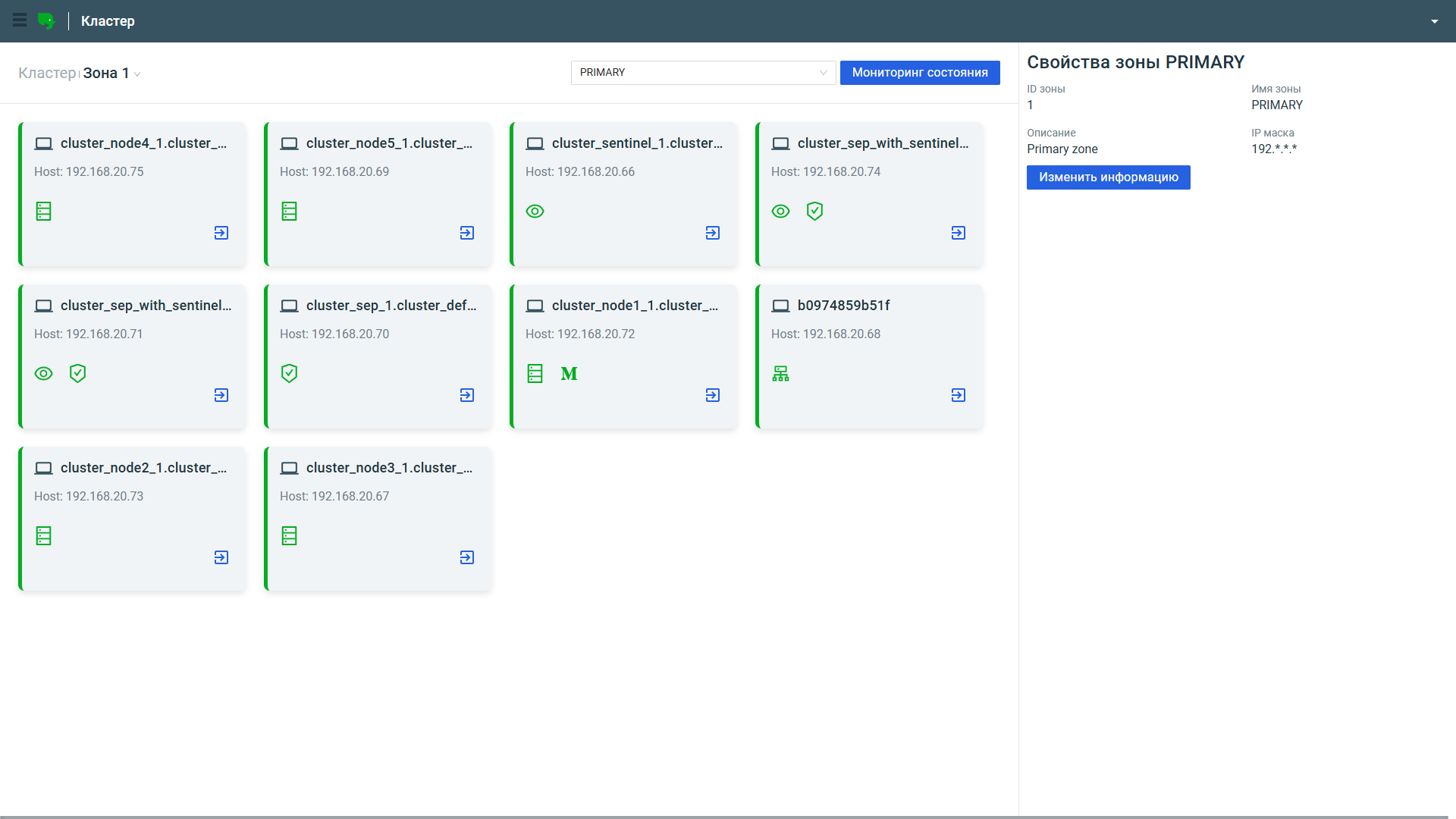Image resolution: width=1456 pixels, height=819 pixels.
Task: Open the top-right user dropdown arrow
Action: (x=1434, y=21)
